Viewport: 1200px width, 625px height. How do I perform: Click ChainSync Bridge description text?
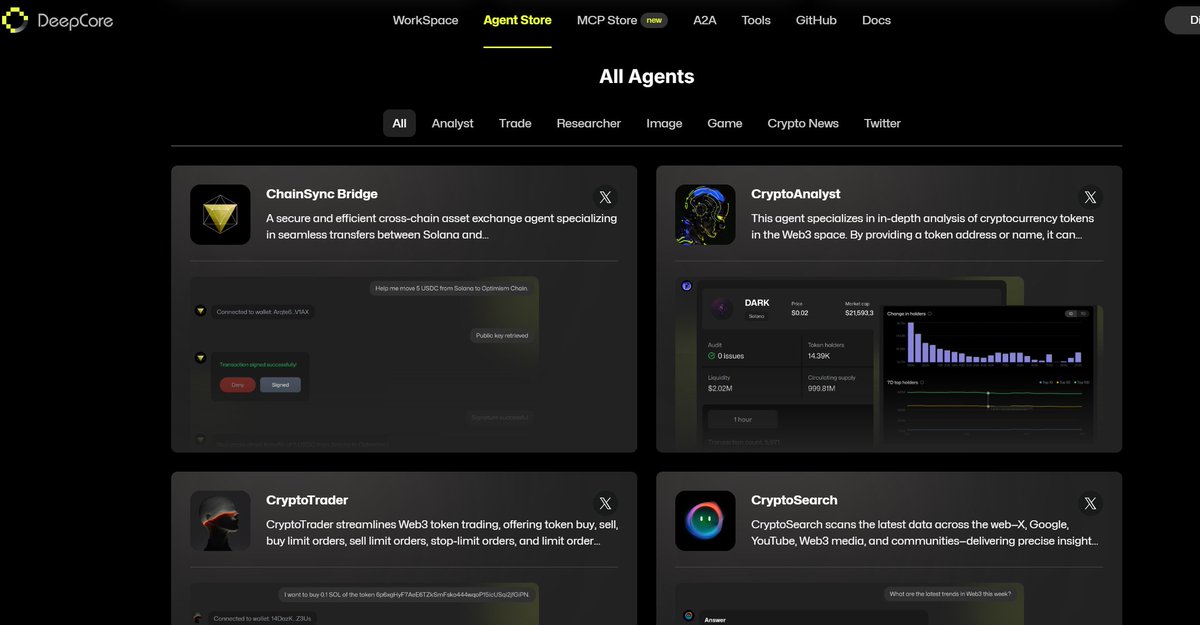(x=441, y=226)
